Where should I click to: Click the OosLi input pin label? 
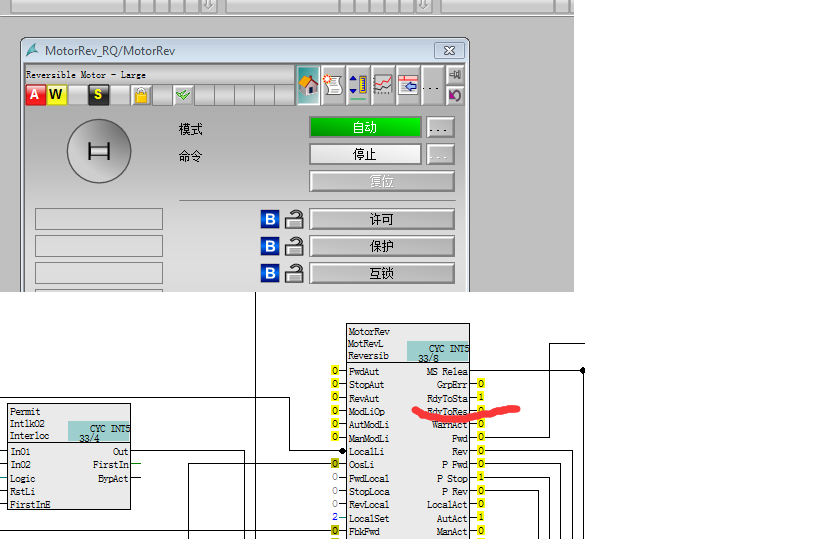[x=361, y=464]
